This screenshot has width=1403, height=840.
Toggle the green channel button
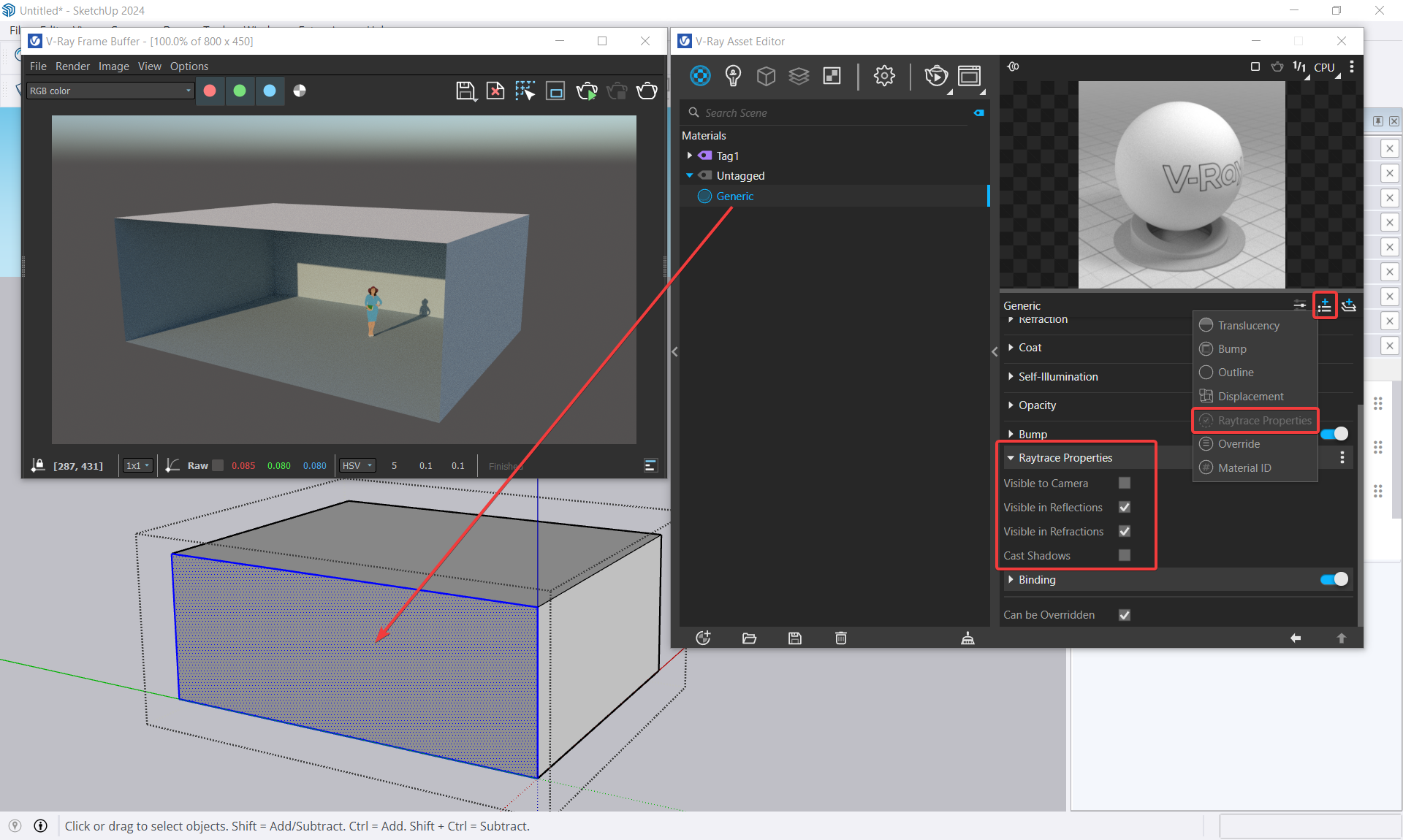click(x=240, y=91)
